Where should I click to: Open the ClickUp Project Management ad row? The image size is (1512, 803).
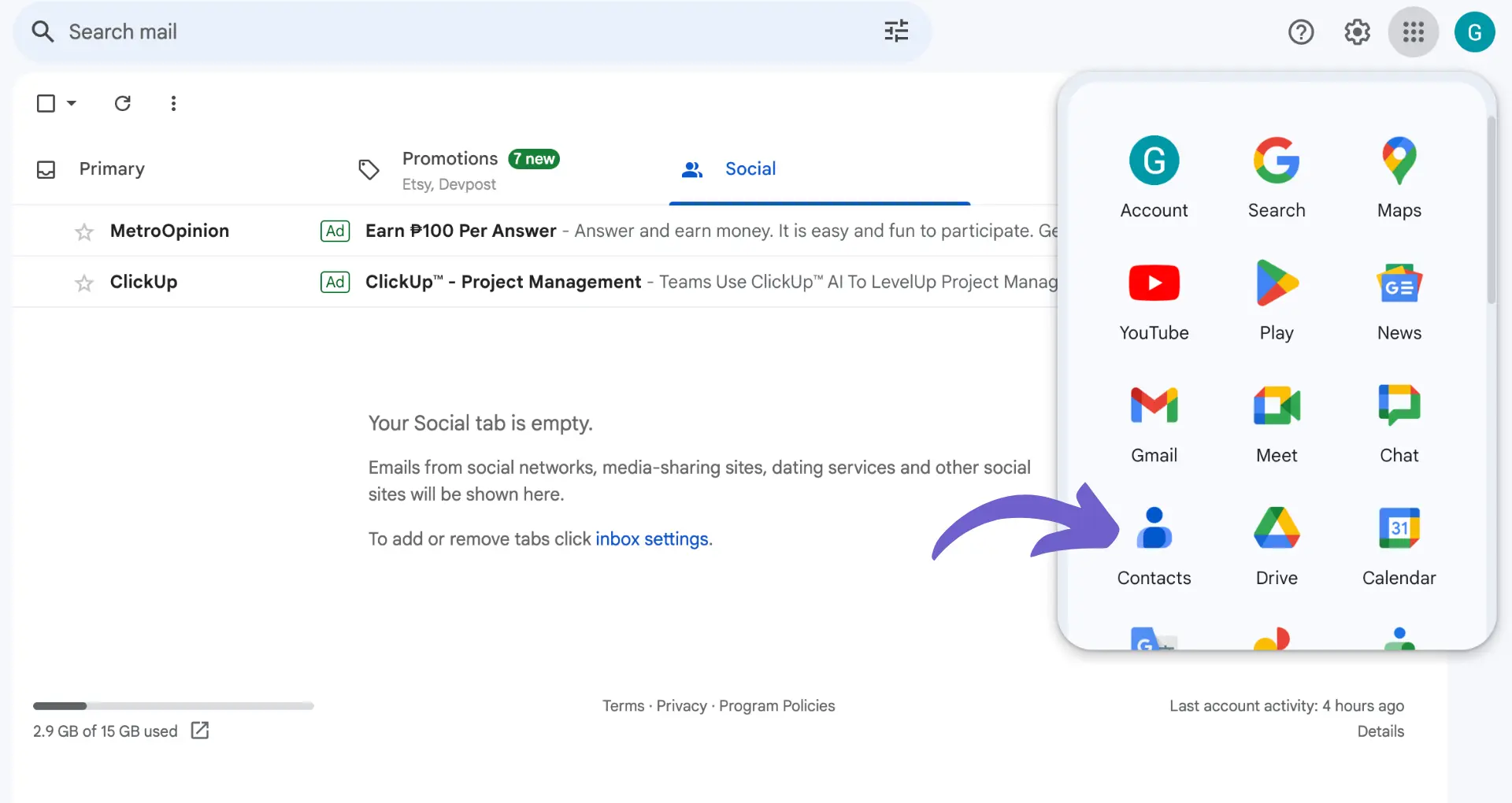(x=535, y=282)
